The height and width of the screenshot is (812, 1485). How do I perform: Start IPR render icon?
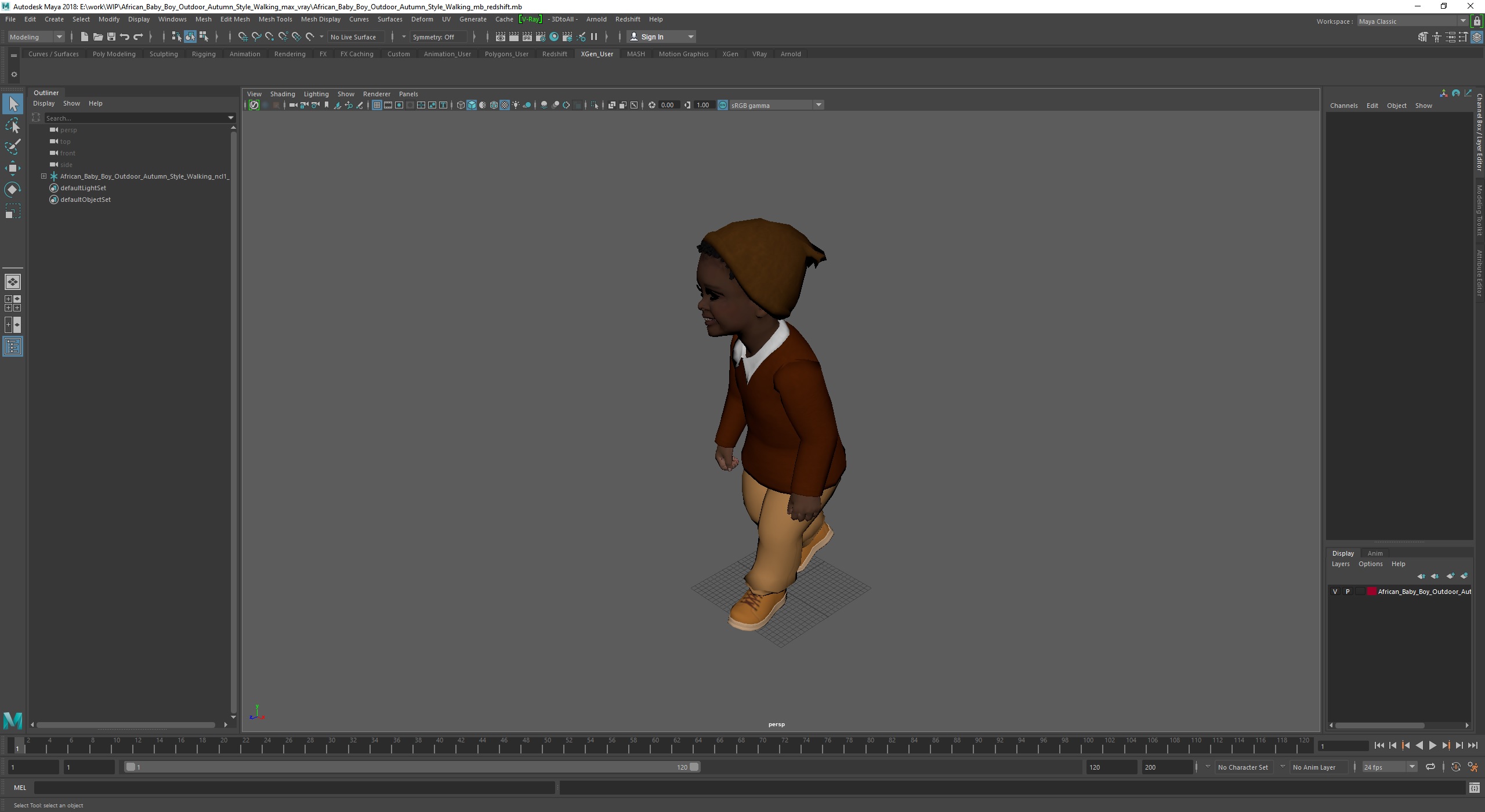coord(527,37)
